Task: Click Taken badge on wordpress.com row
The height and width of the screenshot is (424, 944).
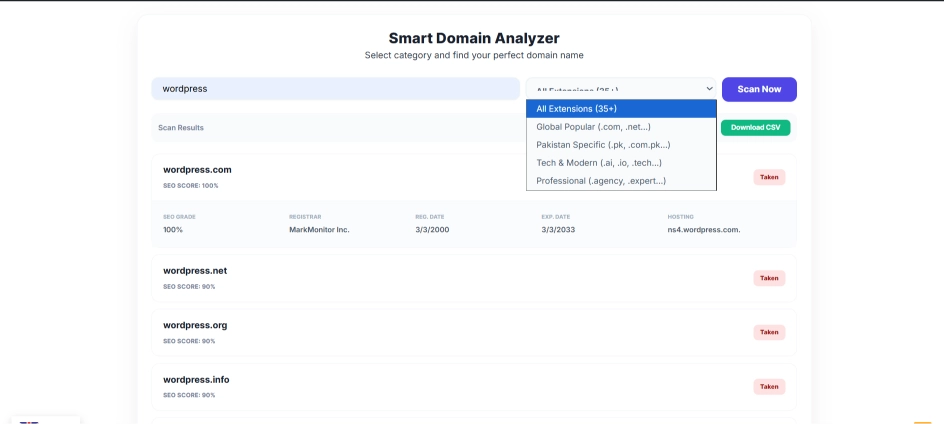Action: (x=769, y=177)
